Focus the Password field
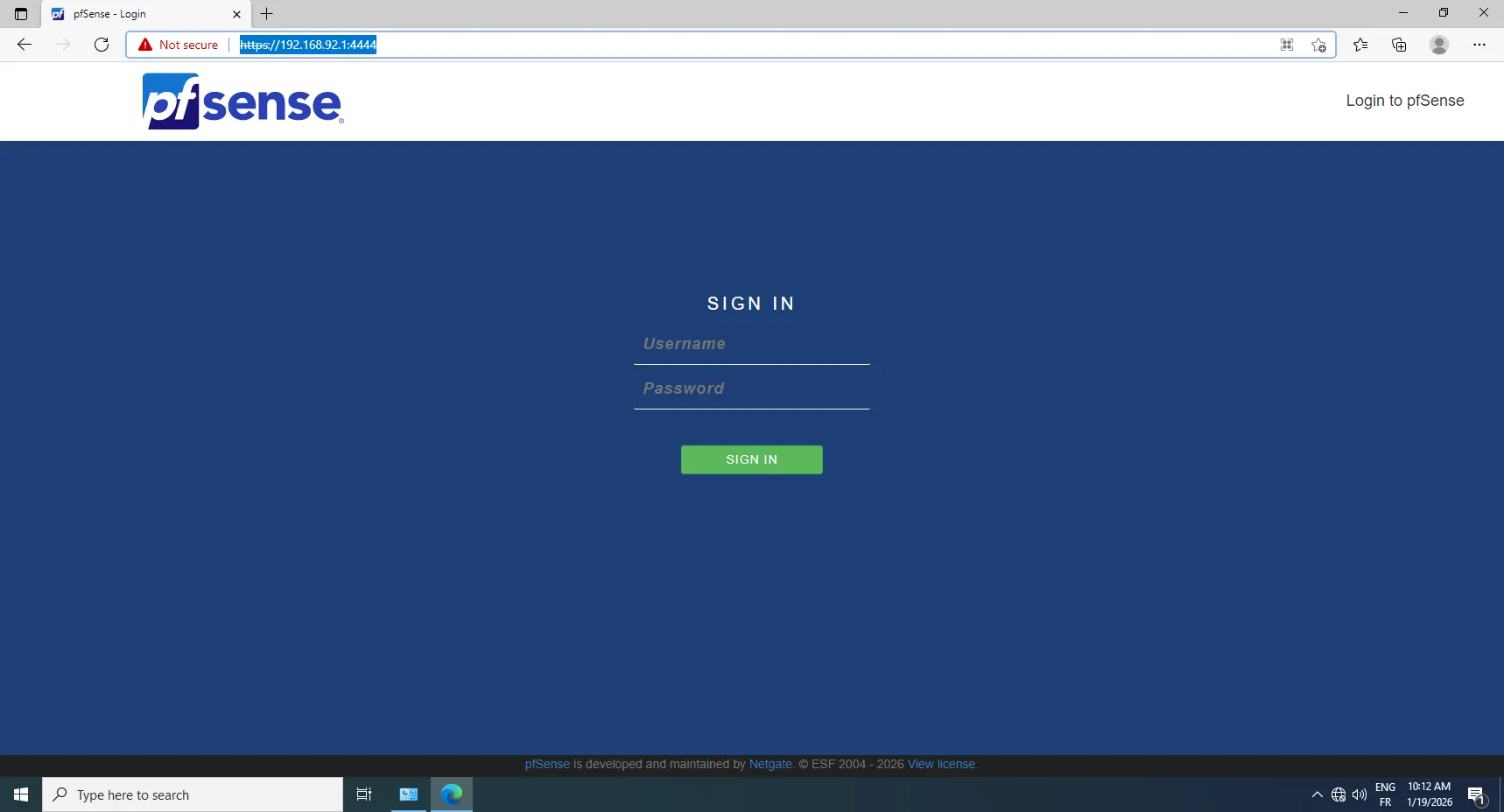1504x812 pixels. [752, 388]
